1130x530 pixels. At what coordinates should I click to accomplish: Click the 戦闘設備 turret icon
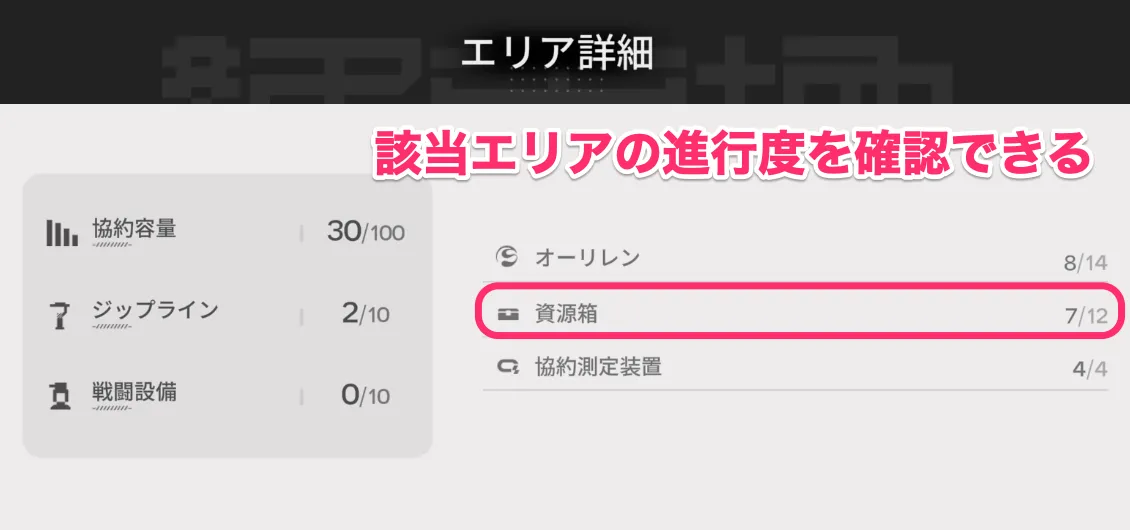pyautogui.click(x=58, y=396)
